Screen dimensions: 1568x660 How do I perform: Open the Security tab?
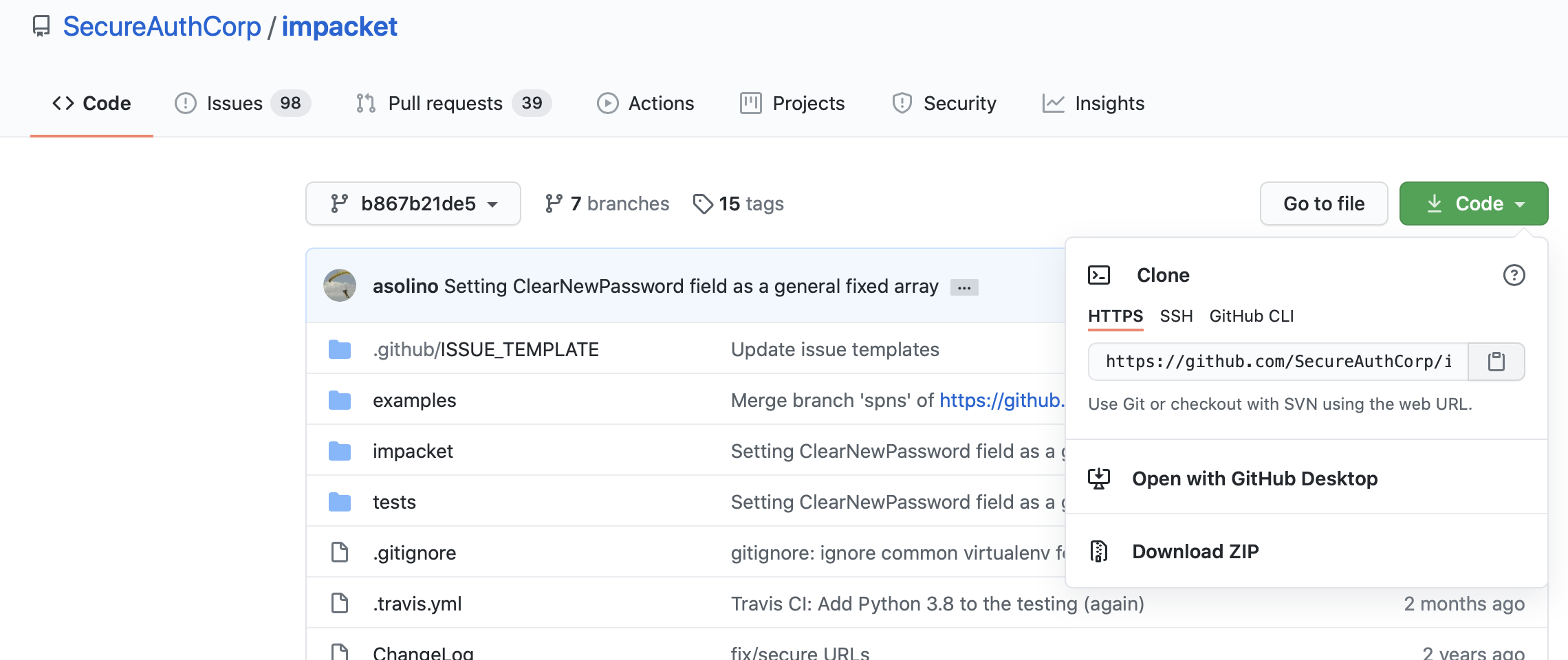[x=944, y=103]
